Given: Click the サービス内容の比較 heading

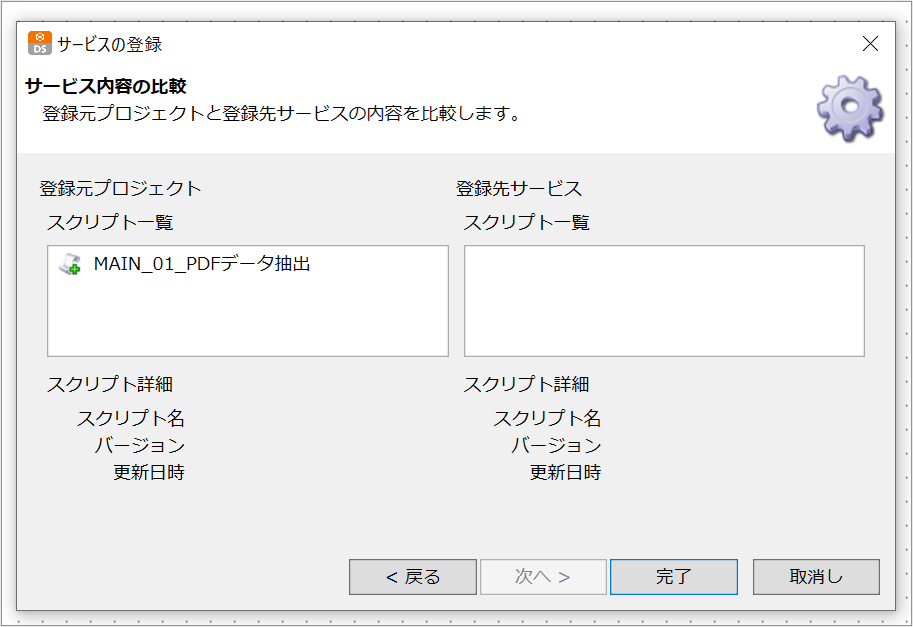Looking at the screenshot, I should (105, 86).
